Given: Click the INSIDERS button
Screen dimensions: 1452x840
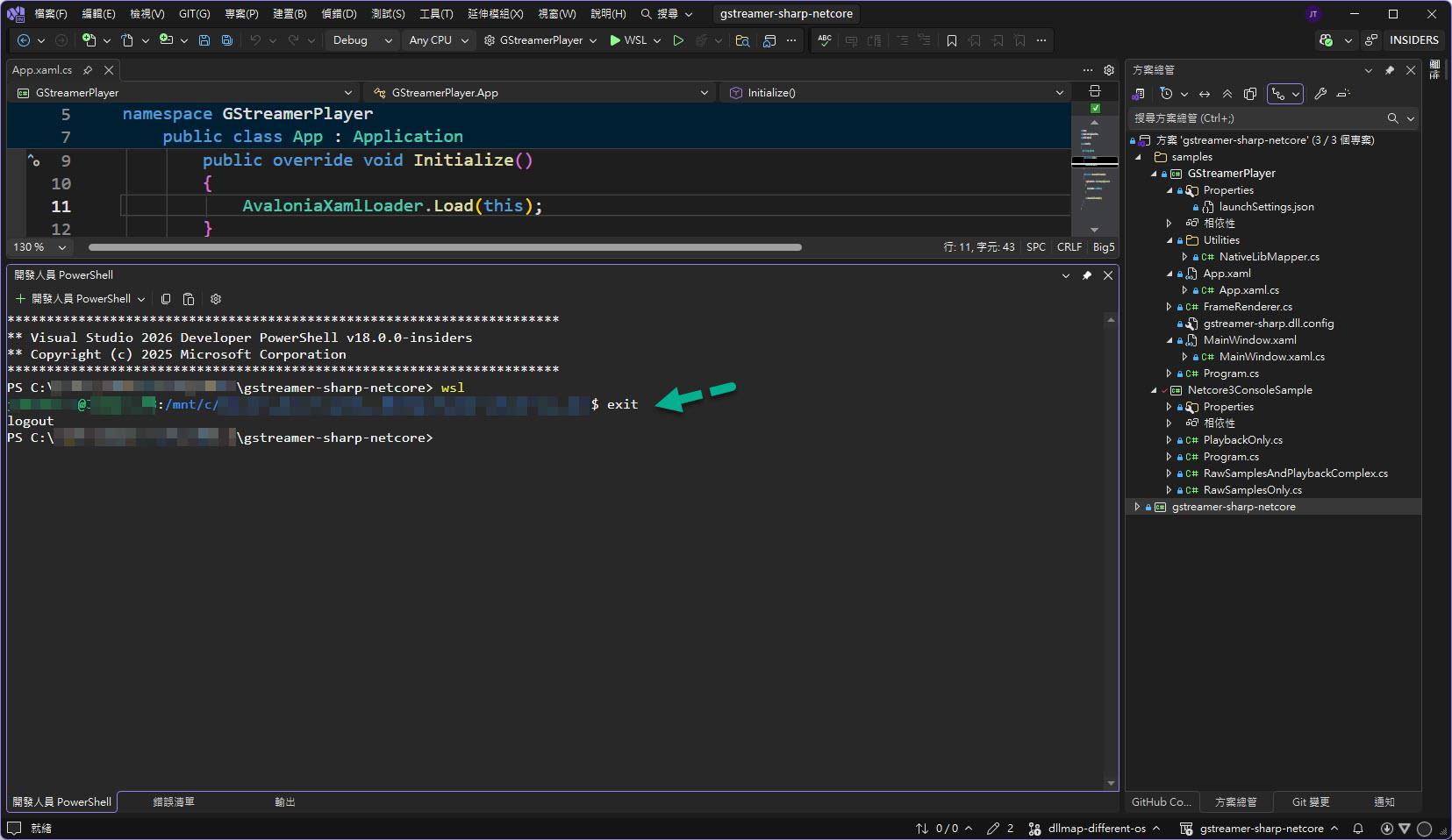Looking at the screenshot, I should click(x=1413, y=40).
